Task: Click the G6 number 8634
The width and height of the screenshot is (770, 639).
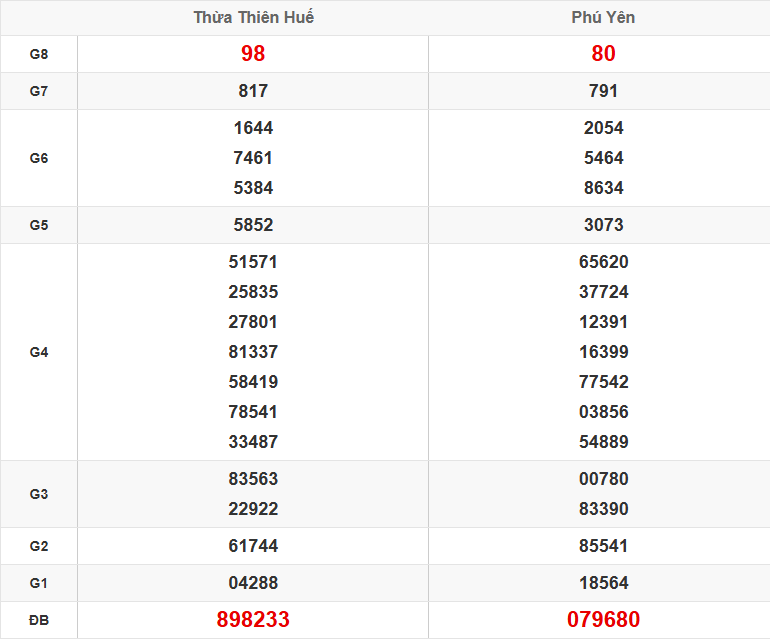Action: (x=603, y=188)
